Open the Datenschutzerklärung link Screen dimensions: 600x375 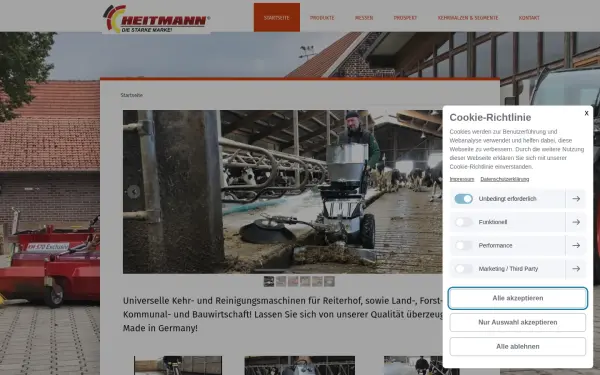click(x=504, y=179)
